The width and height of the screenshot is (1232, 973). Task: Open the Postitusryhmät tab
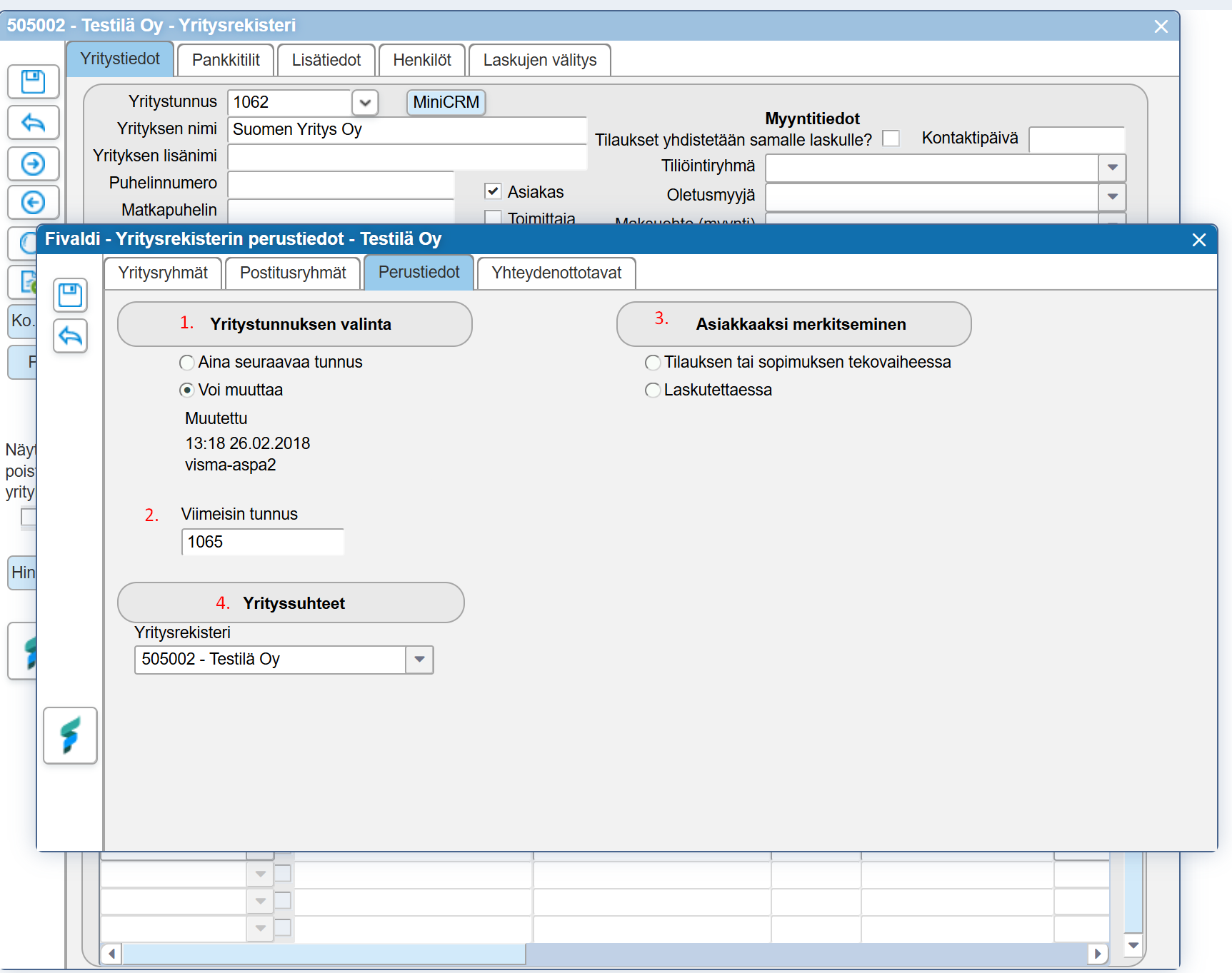click(293, 273)
